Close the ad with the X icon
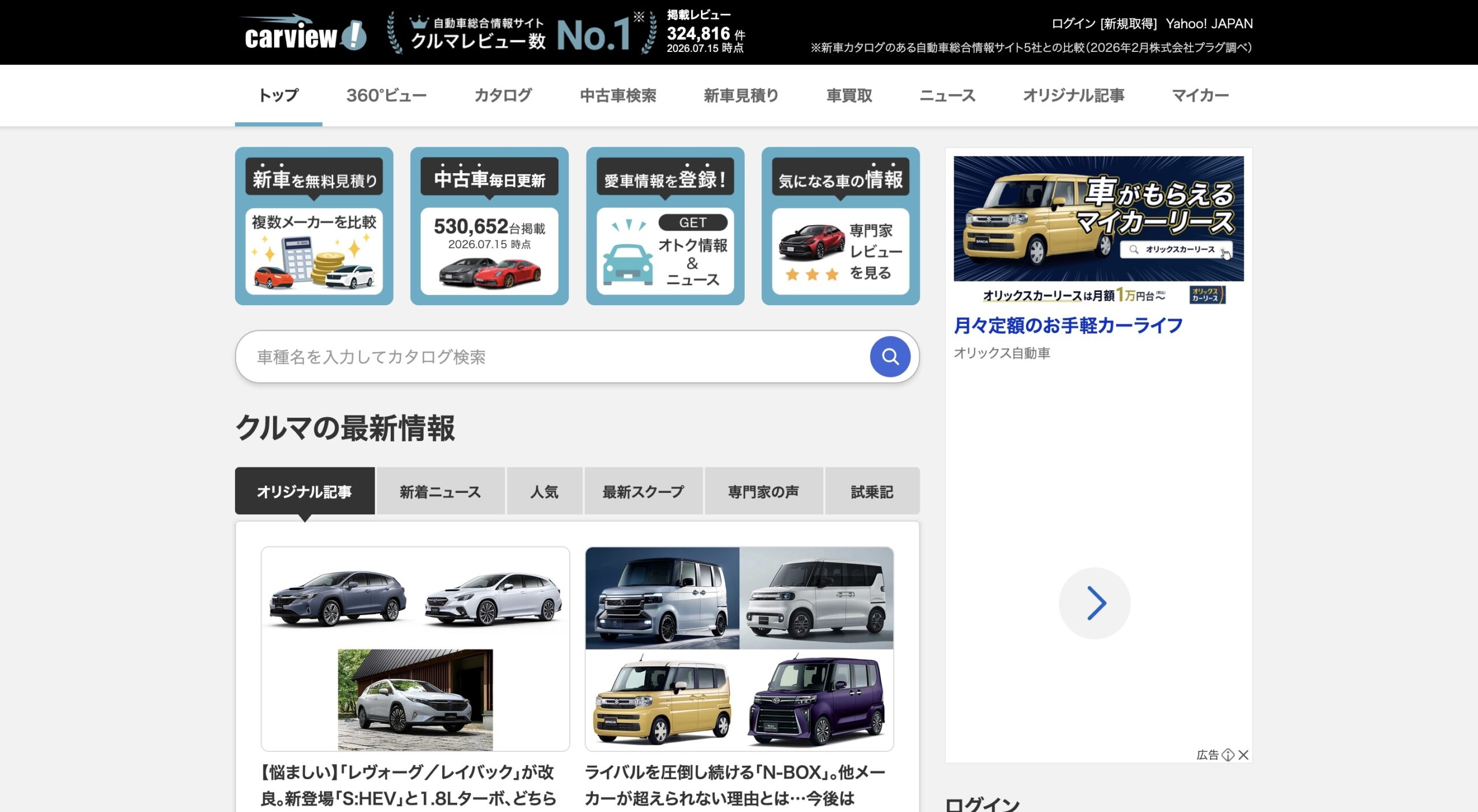Screen dimensions: 1478x812 point(1244,754)
